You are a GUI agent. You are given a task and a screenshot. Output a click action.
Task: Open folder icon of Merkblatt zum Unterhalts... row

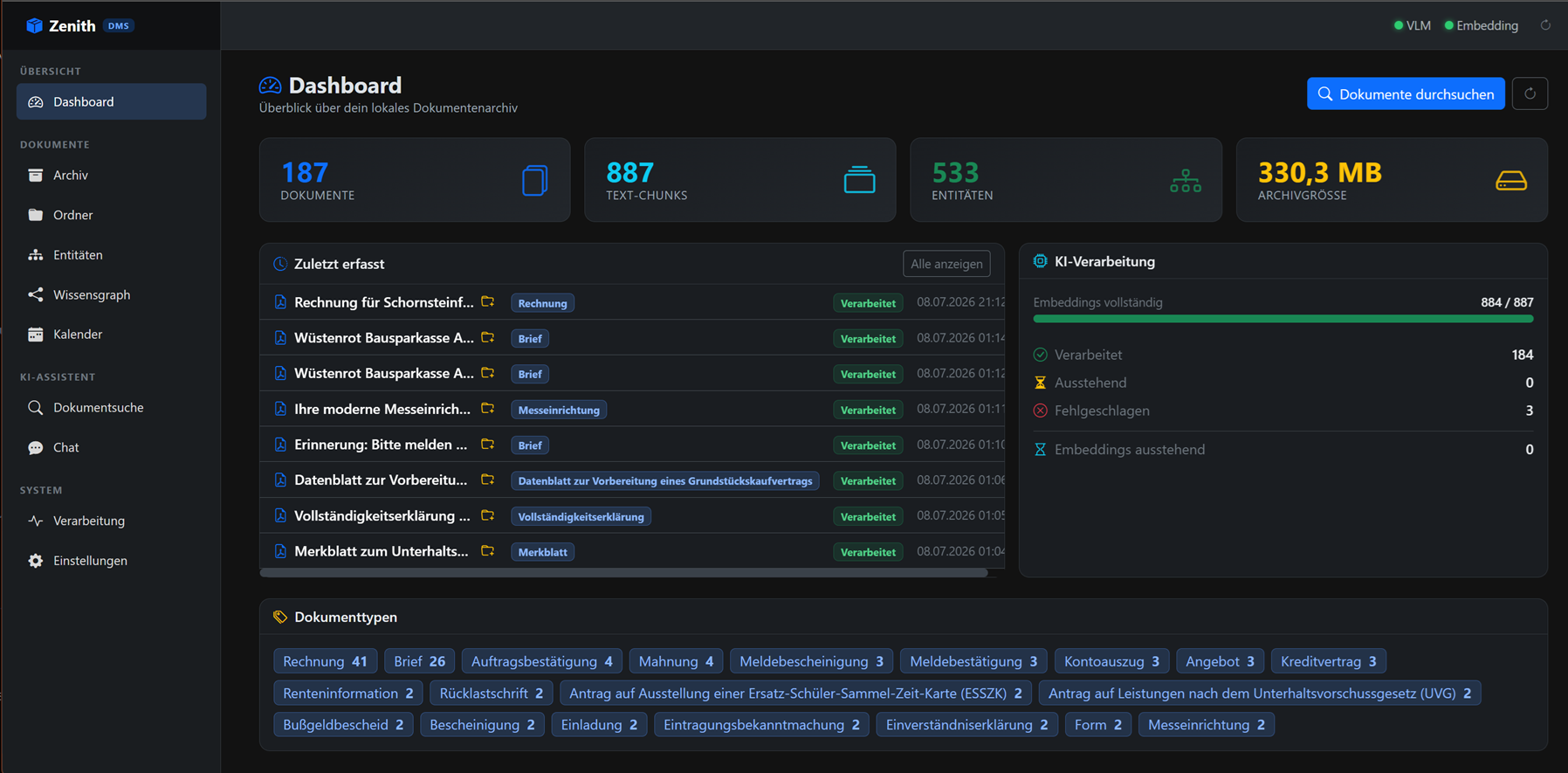pyautogui.click(x=488, y=551)
